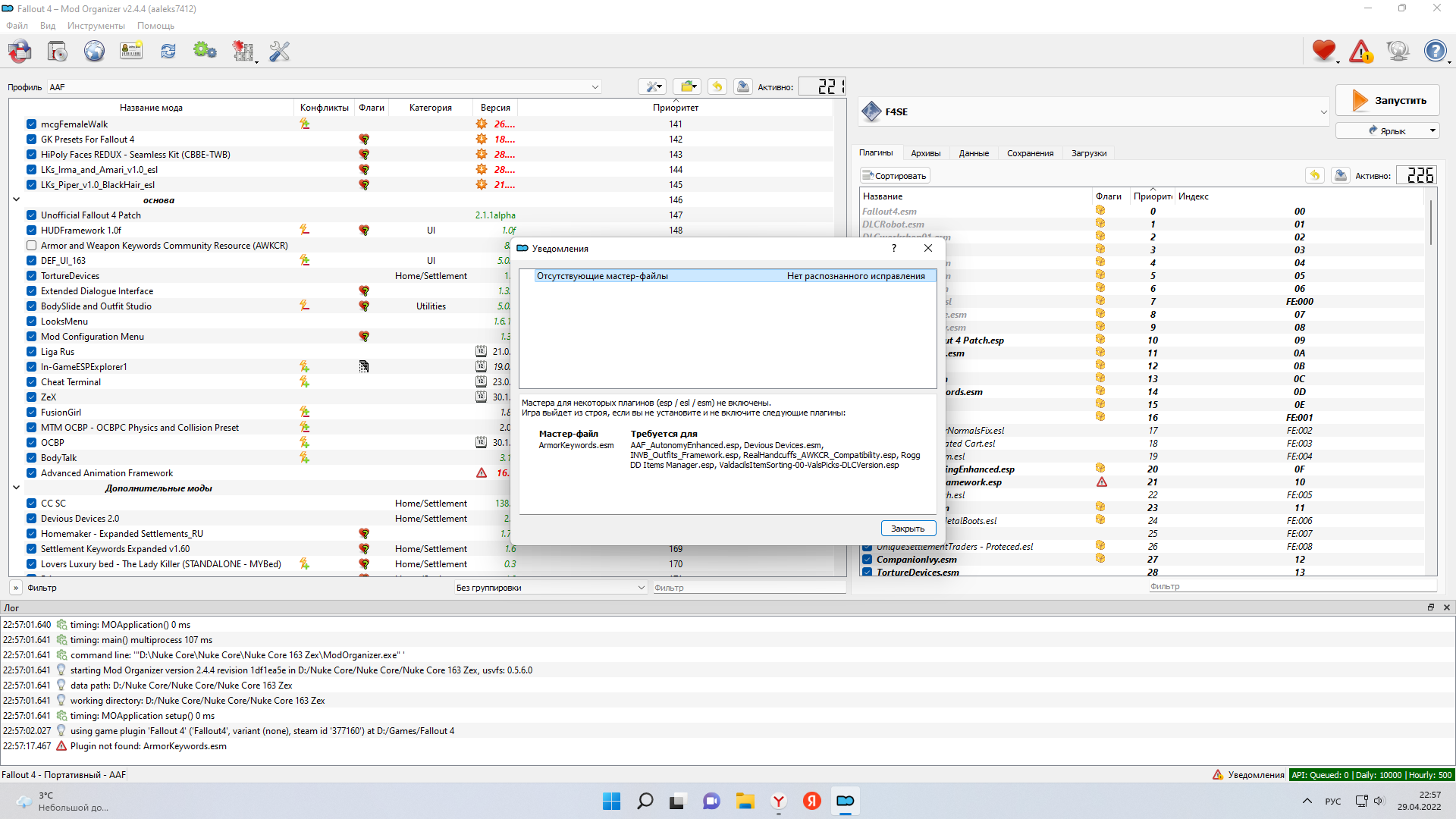Open settings via wrench and screwdriver icon
The height and width of the screenshot is (819, 1456).
[x=279, y=52]
